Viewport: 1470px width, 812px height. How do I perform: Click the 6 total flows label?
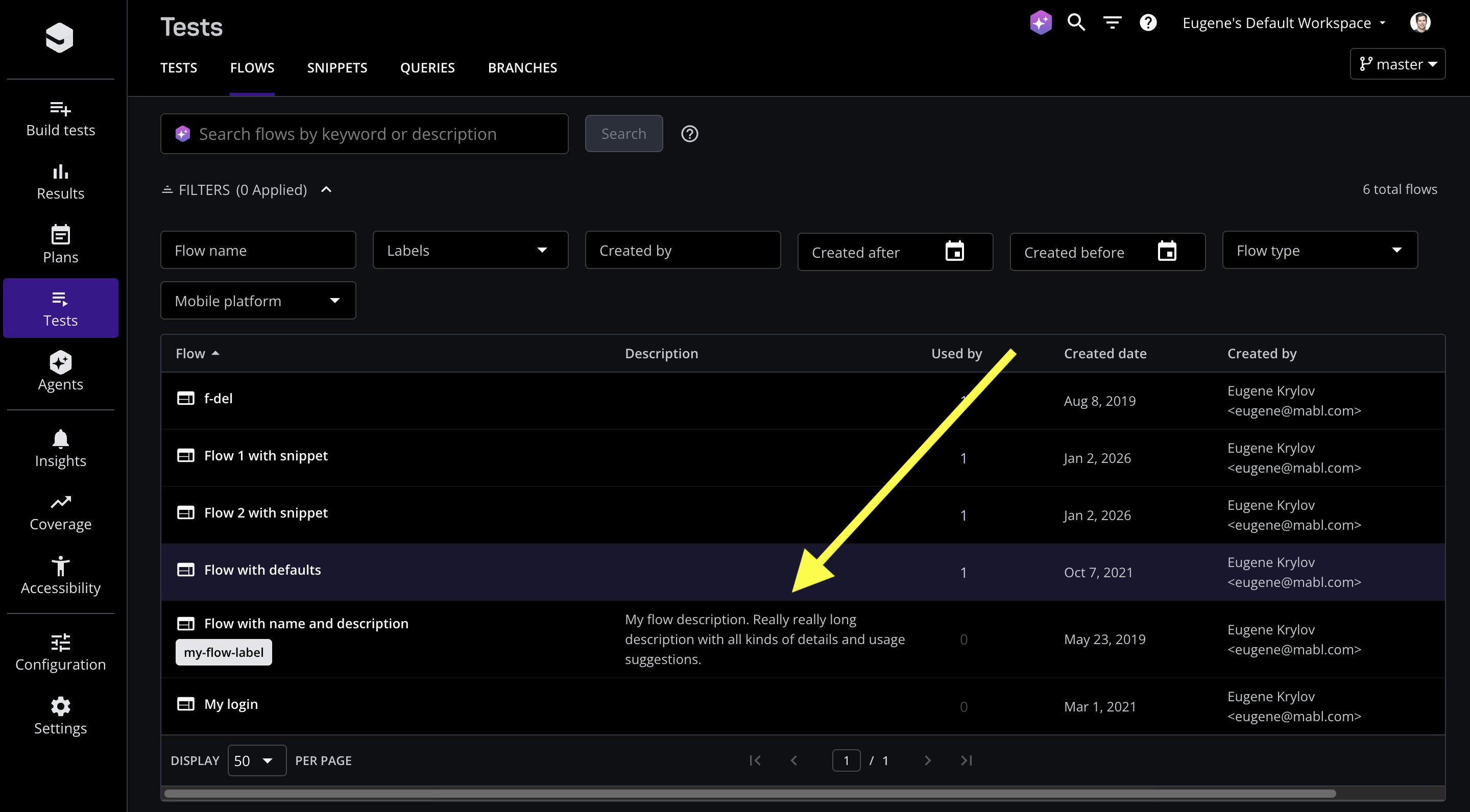pyautogui.click(x=1400, y=189)
